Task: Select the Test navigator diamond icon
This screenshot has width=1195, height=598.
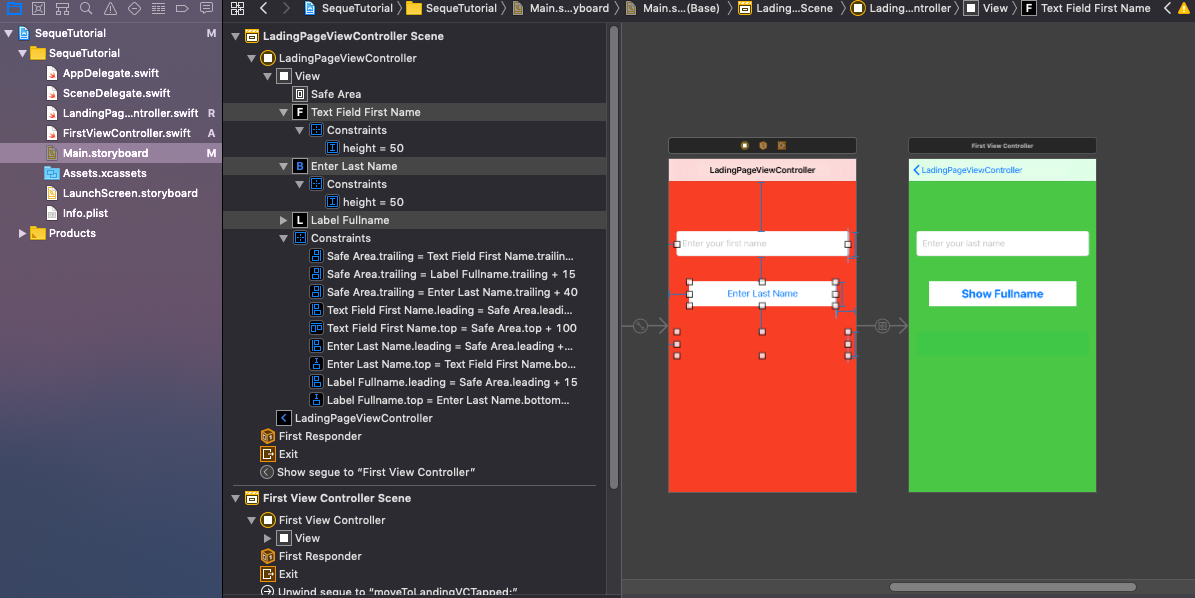Action: (x=135, y=9)
